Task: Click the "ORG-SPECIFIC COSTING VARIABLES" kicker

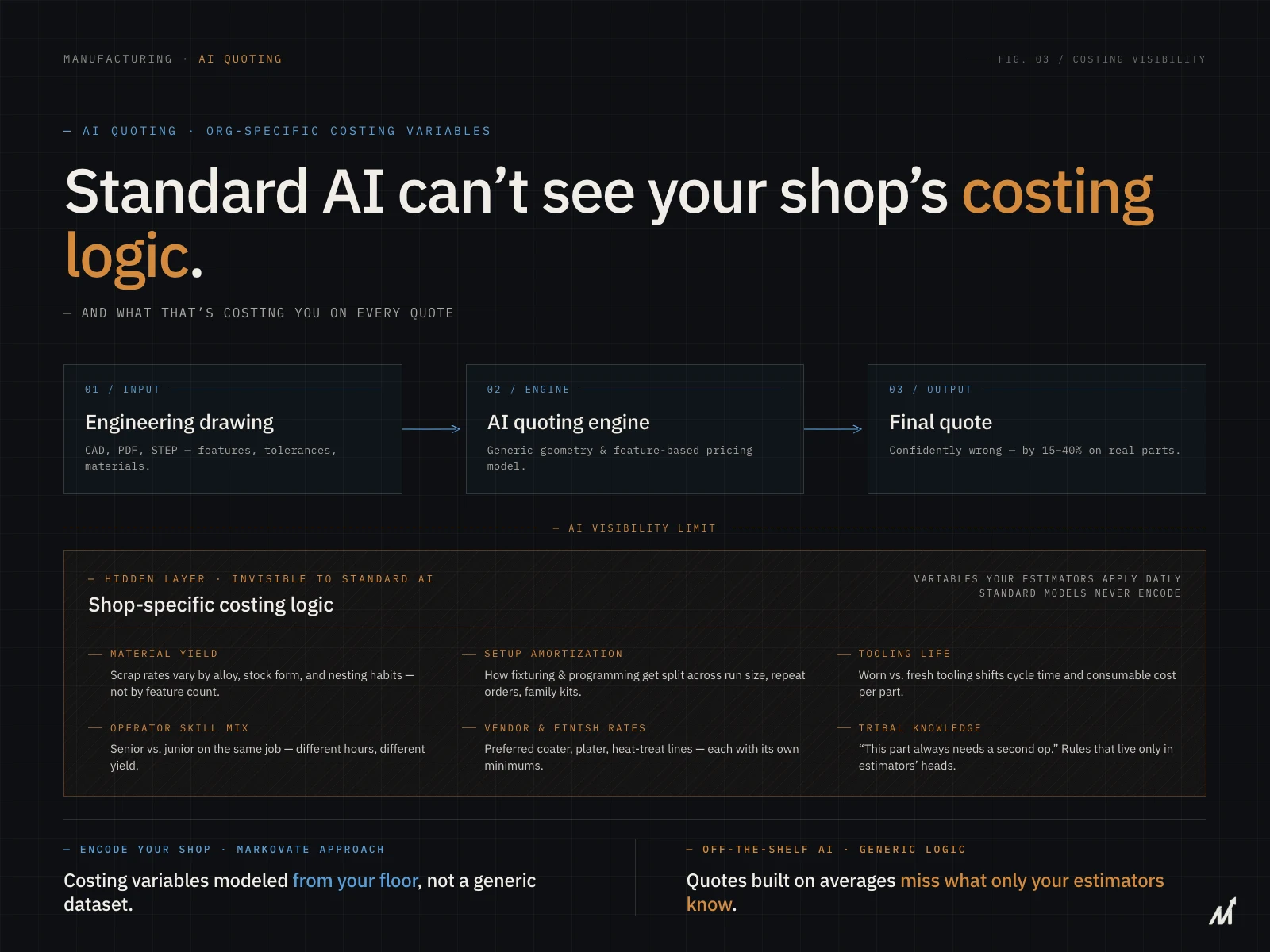Action: [348, 131]
